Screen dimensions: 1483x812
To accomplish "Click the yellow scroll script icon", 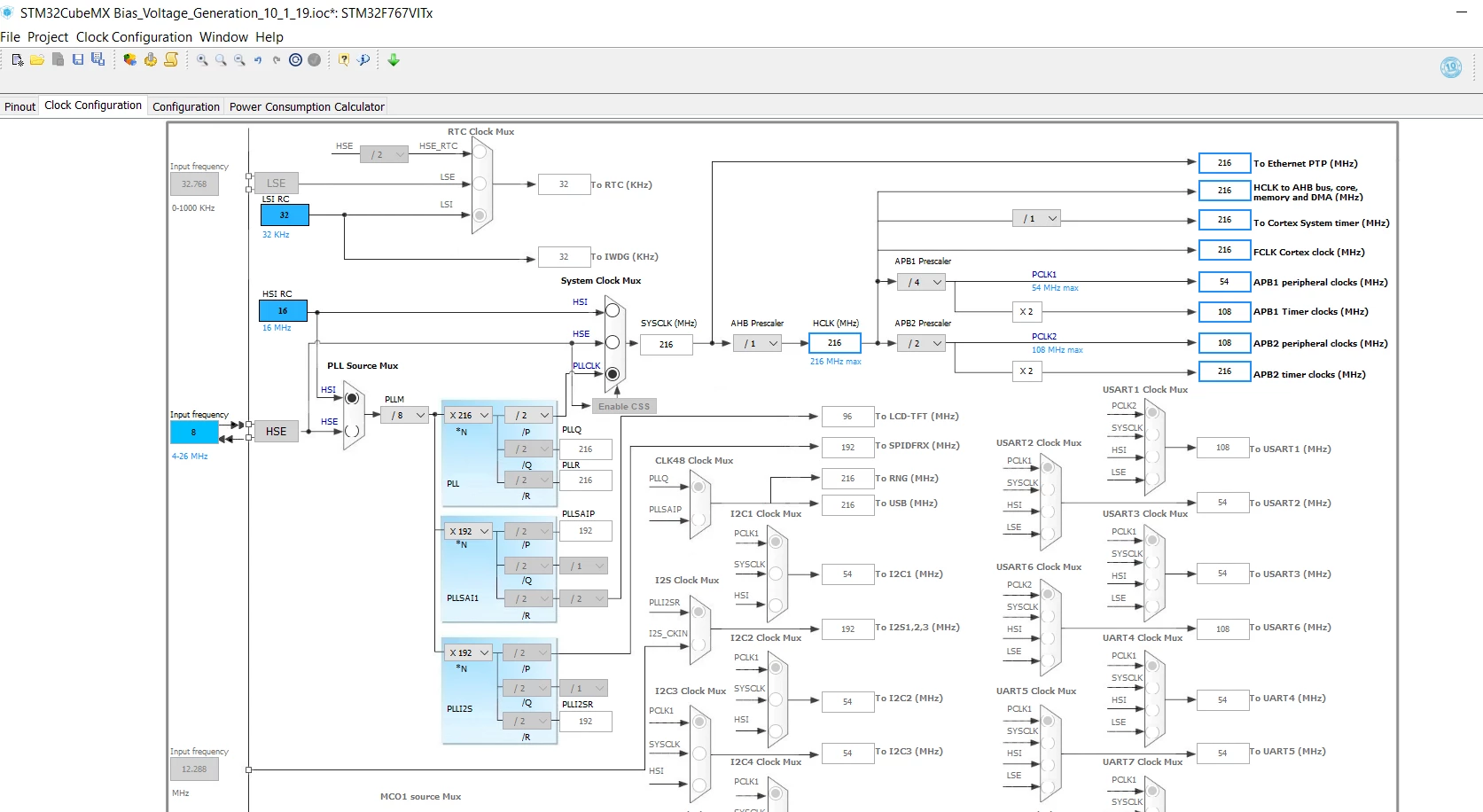I will pos(171,59).
